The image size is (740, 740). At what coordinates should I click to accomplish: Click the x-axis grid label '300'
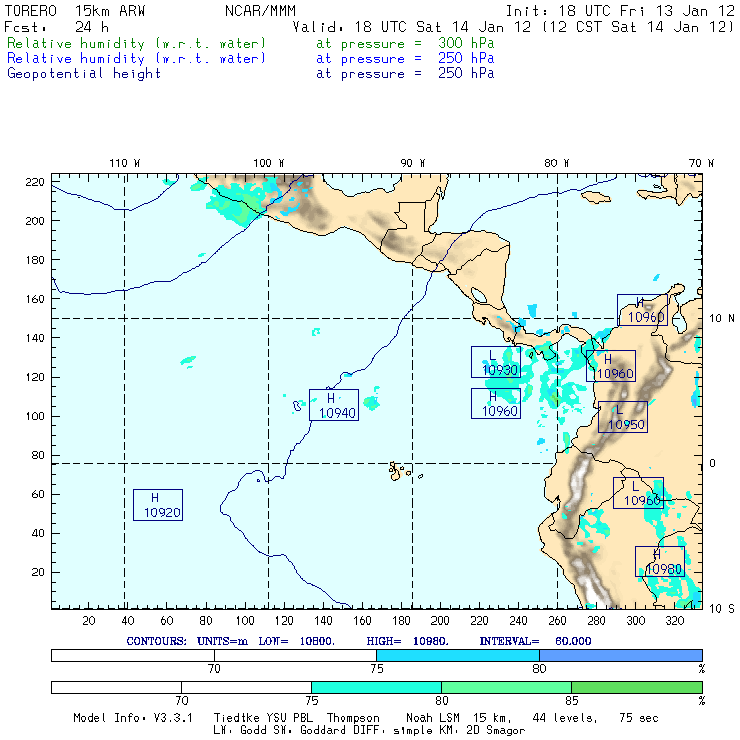click(x=636, y=620)
